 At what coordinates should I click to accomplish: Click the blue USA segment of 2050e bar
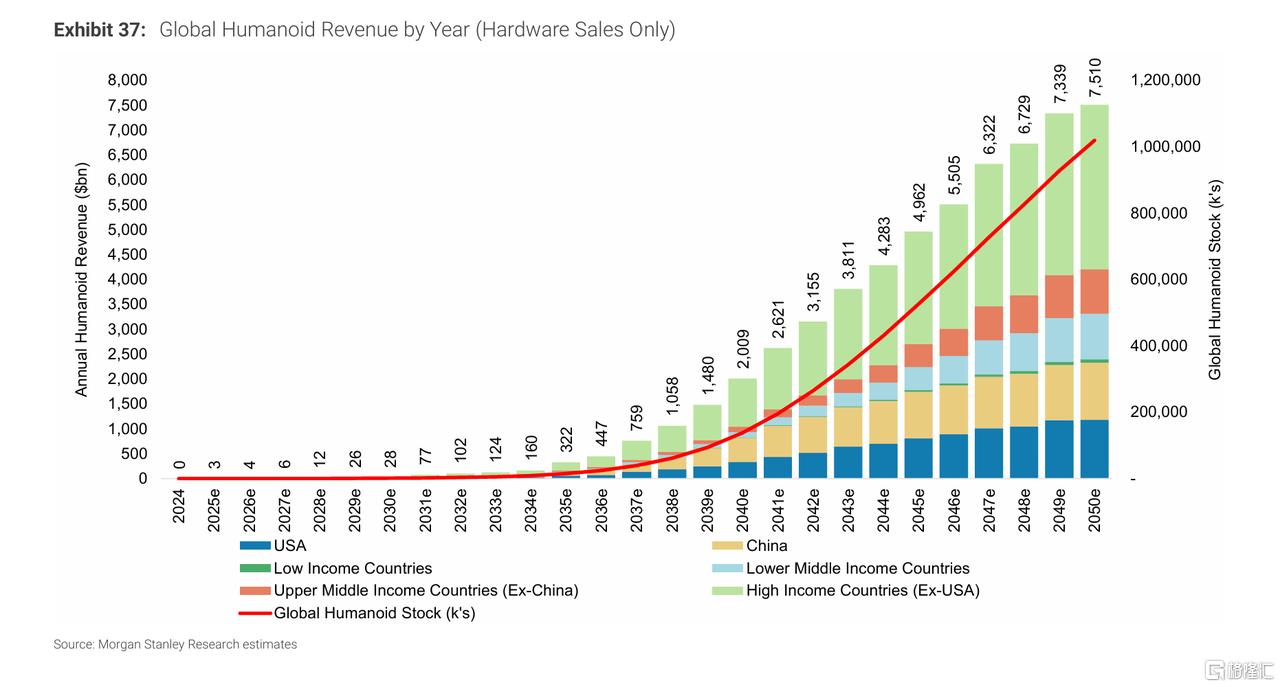(x=1095, y=449)
